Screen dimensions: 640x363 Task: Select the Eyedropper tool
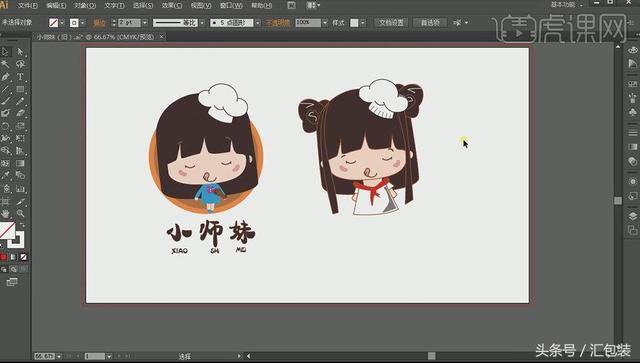(5, 176)
